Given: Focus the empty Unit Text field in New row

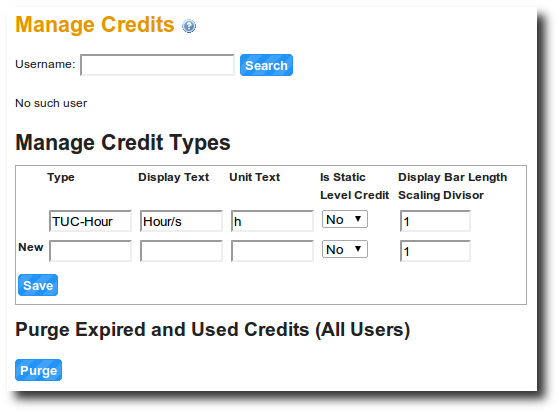Looking at the screenshot, I should (x=272, y=251).
